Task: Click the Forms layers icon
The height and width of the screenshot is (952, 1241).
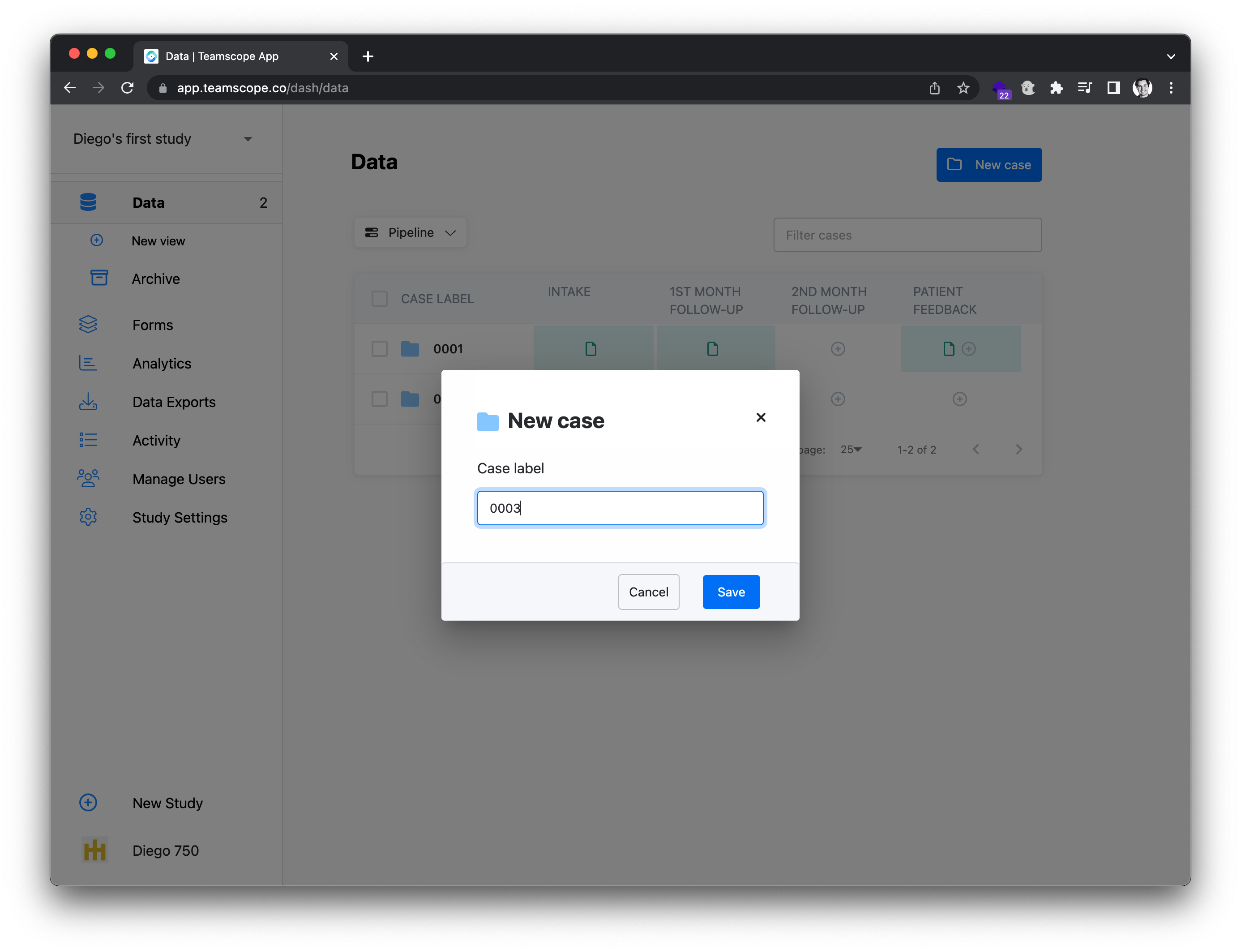Action: pos(88,325)
